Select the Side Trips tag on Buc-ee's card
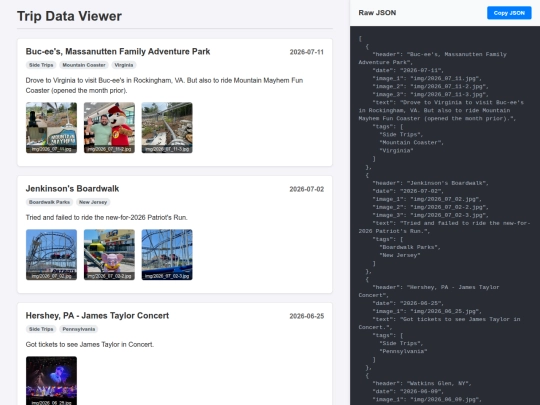540x405 pixels. tap(41, 65)
